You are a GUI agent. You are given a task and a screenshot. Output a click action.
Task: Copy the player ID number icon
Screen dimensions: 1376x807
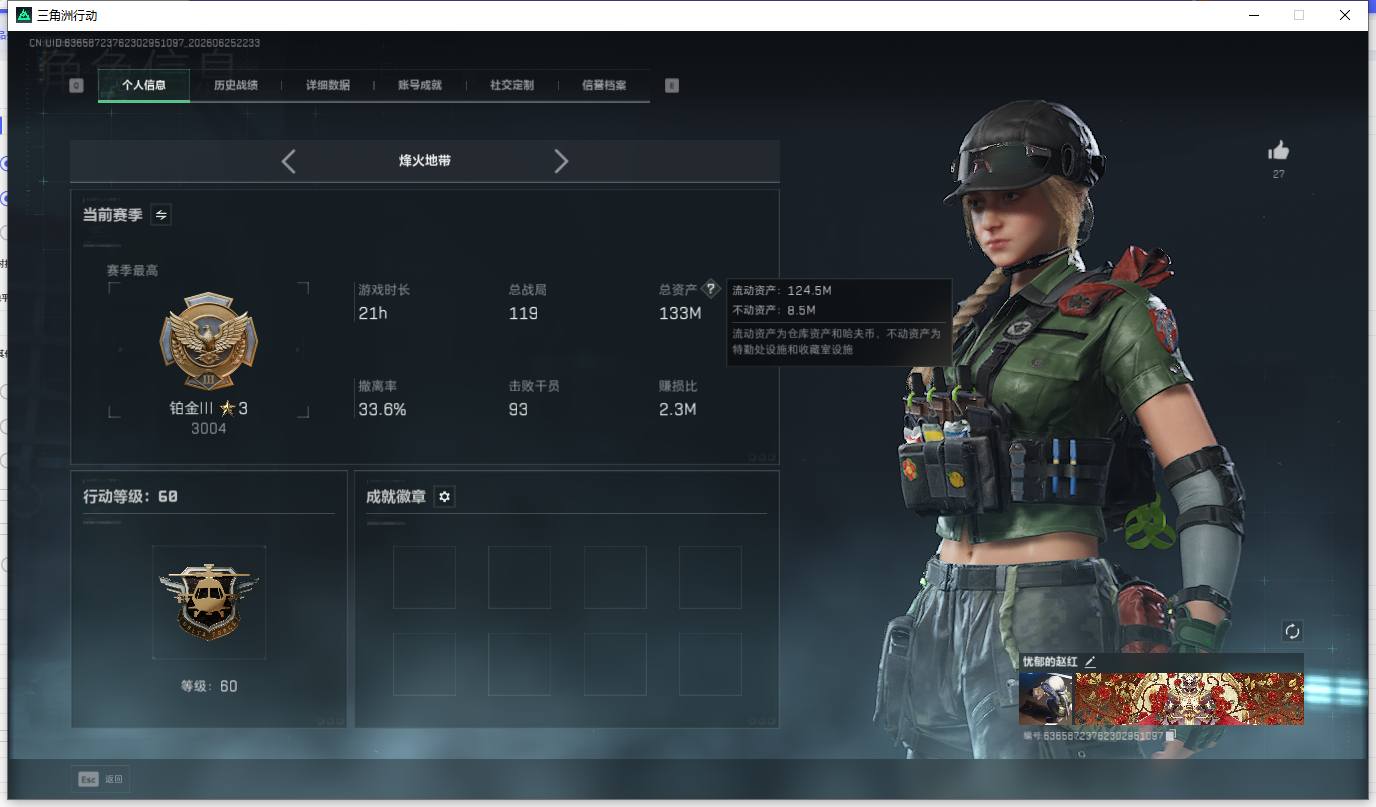coord(1171,736)
